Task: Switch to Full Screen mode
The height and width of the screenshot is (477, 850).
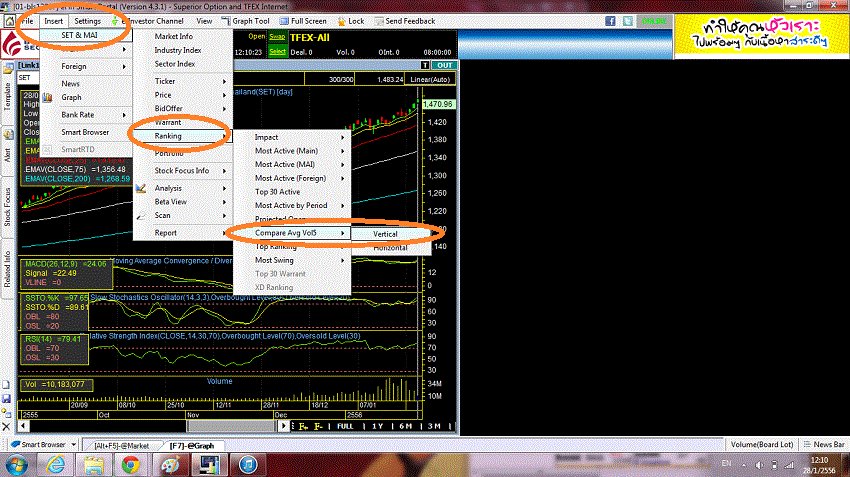Action: point(303,21)
